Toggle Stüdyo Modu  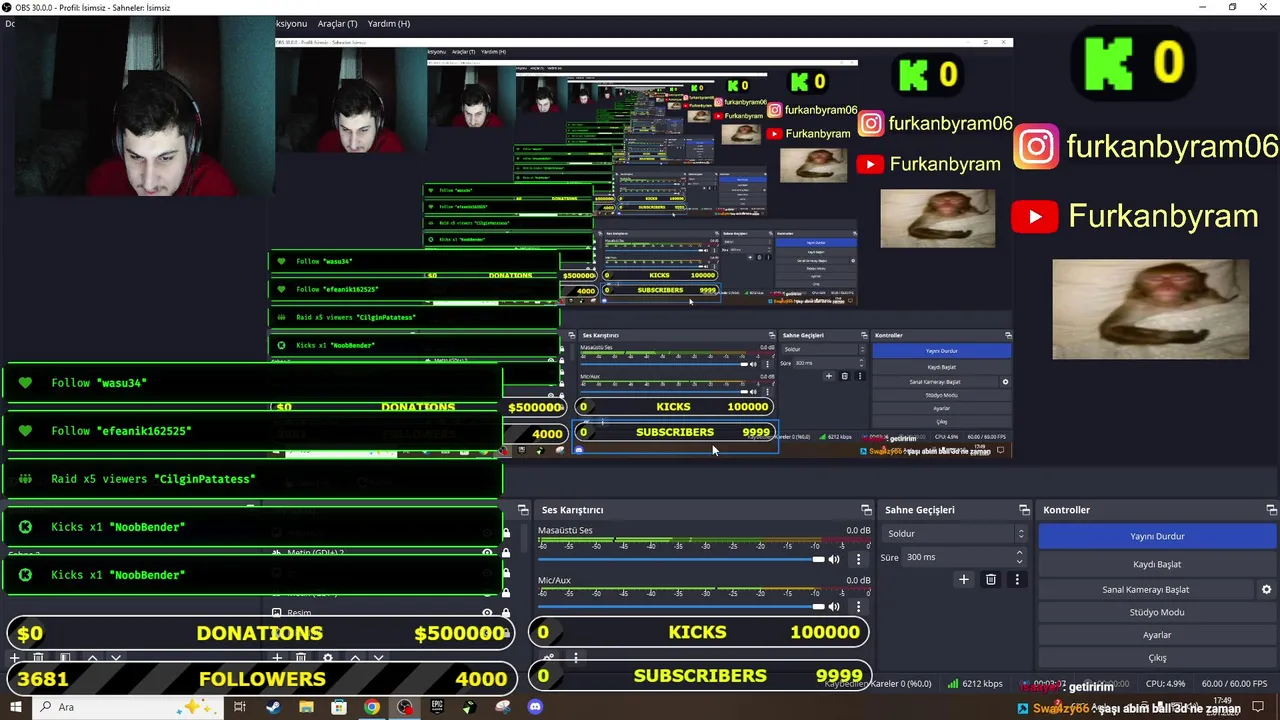(x=1157, y=612)
